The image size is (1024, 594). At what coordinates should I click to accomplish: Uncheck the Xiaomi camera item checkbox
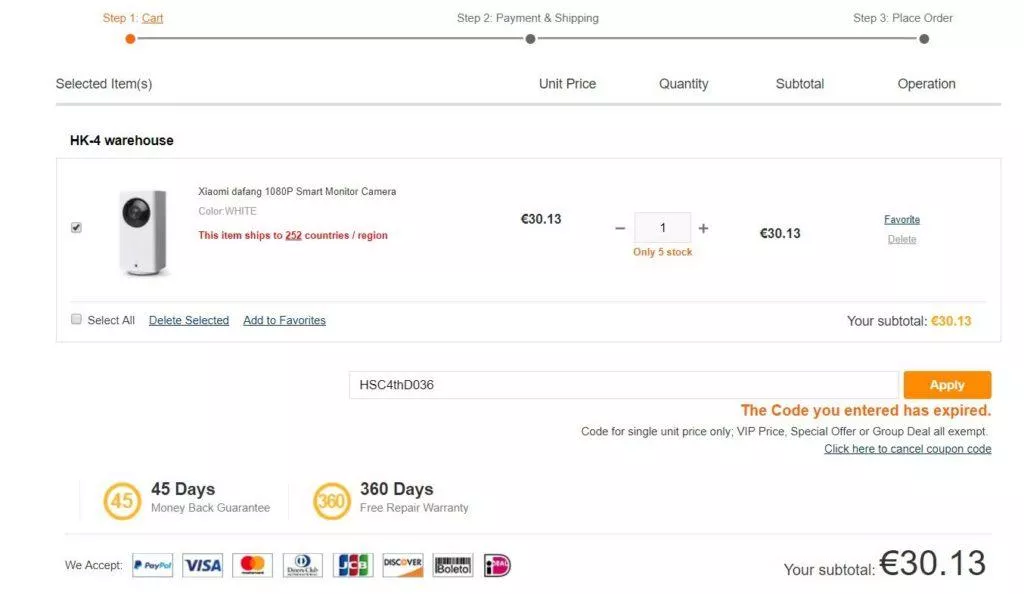(76, 227)
